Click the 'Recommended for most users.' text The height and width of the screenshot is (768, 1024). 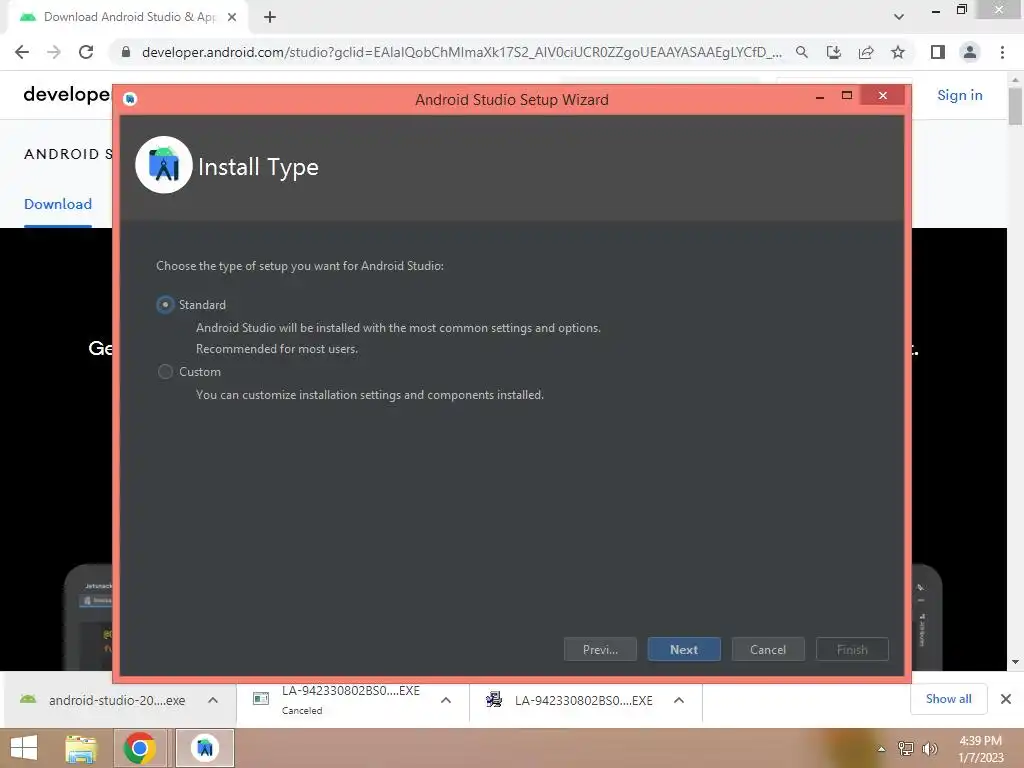point(277,349)
